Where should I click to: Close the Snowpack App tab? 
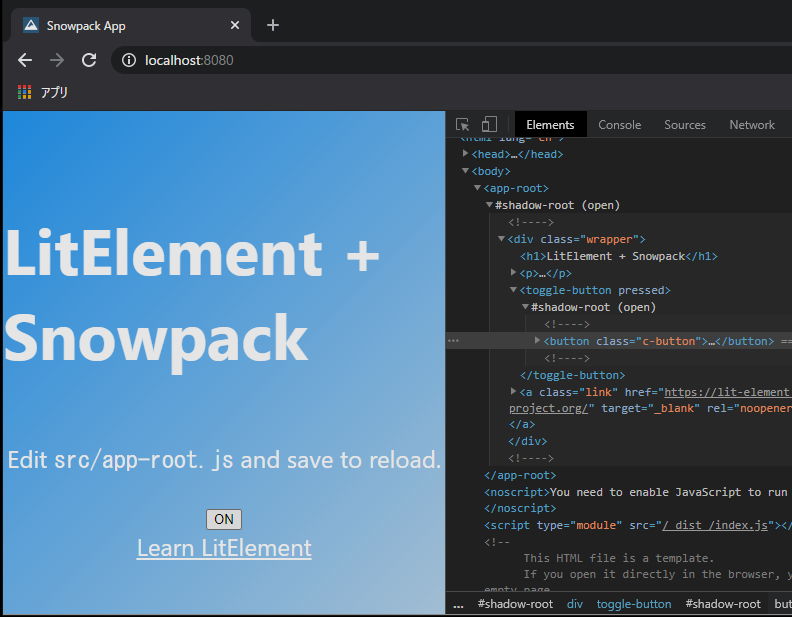[x=235, y=25]
